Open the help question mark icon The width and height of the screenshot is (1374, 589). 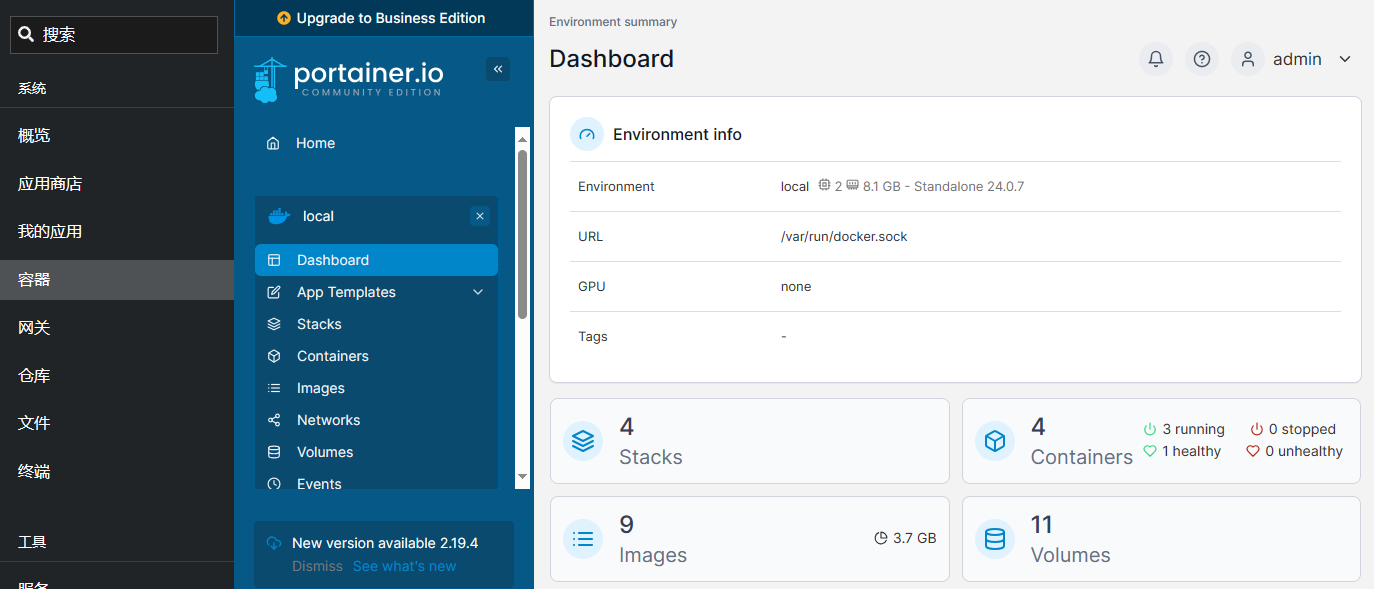[x=1202, y=59]
